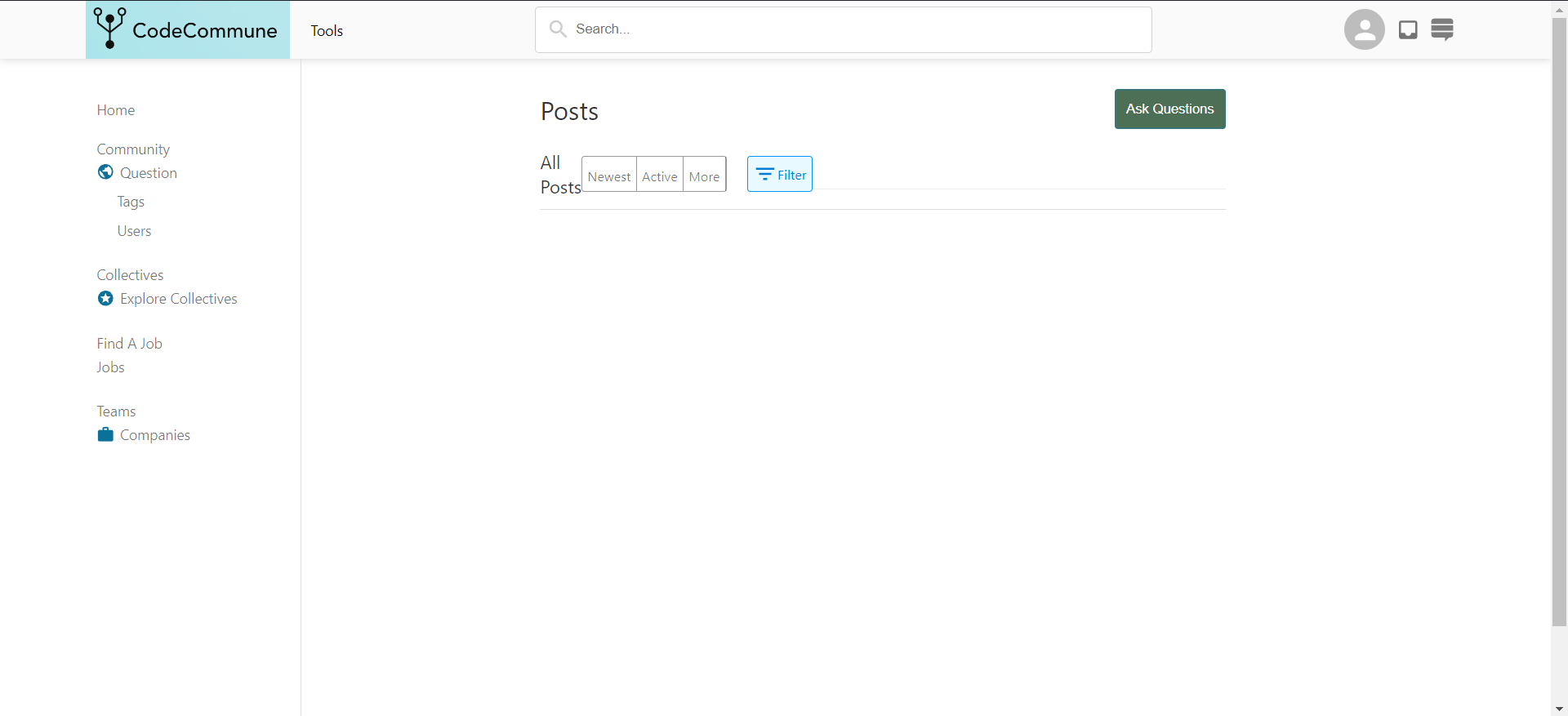Select the Active sort tab

pos(660,176)
